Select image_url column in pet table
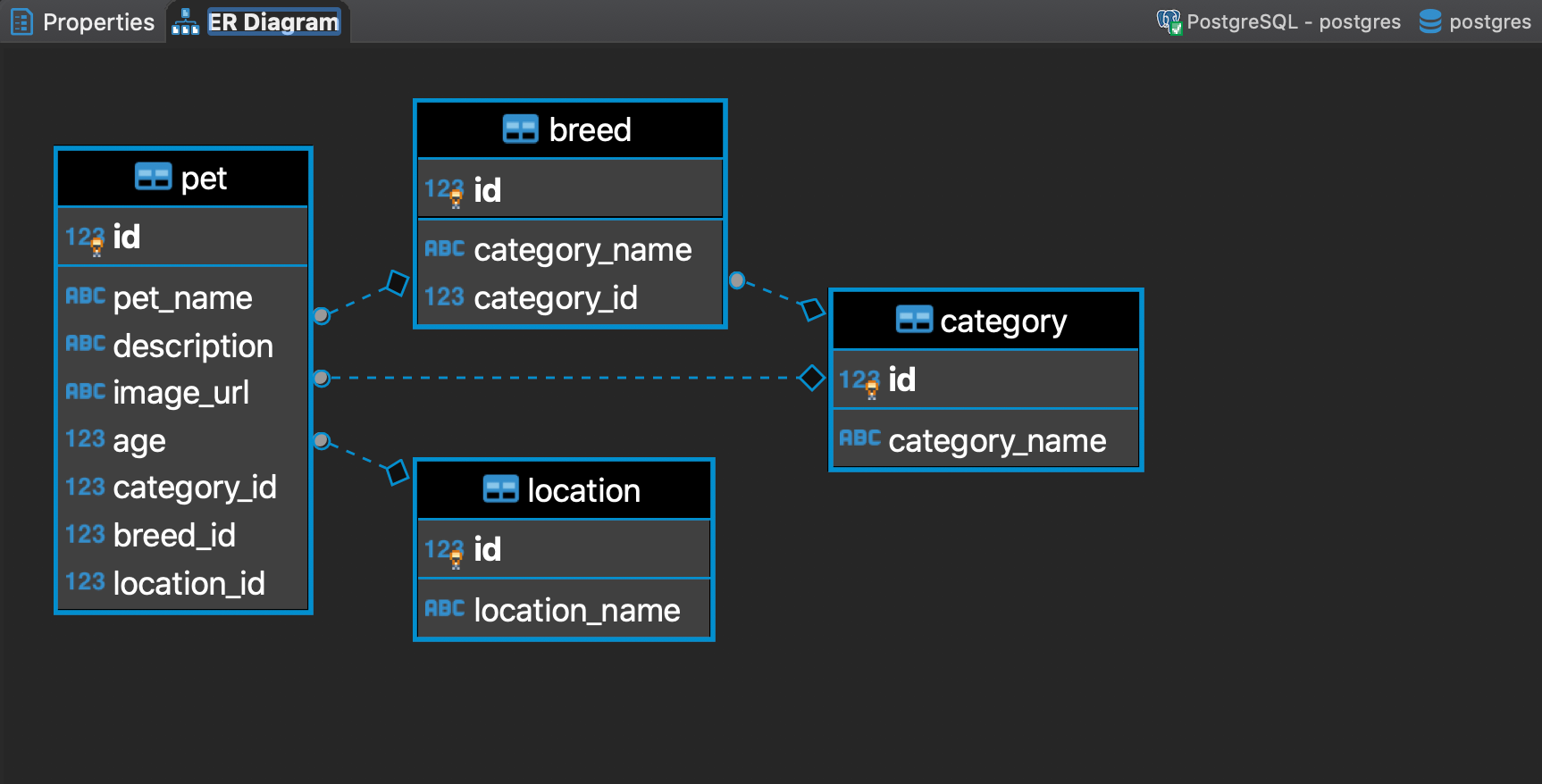 click(x=180, y=393)
